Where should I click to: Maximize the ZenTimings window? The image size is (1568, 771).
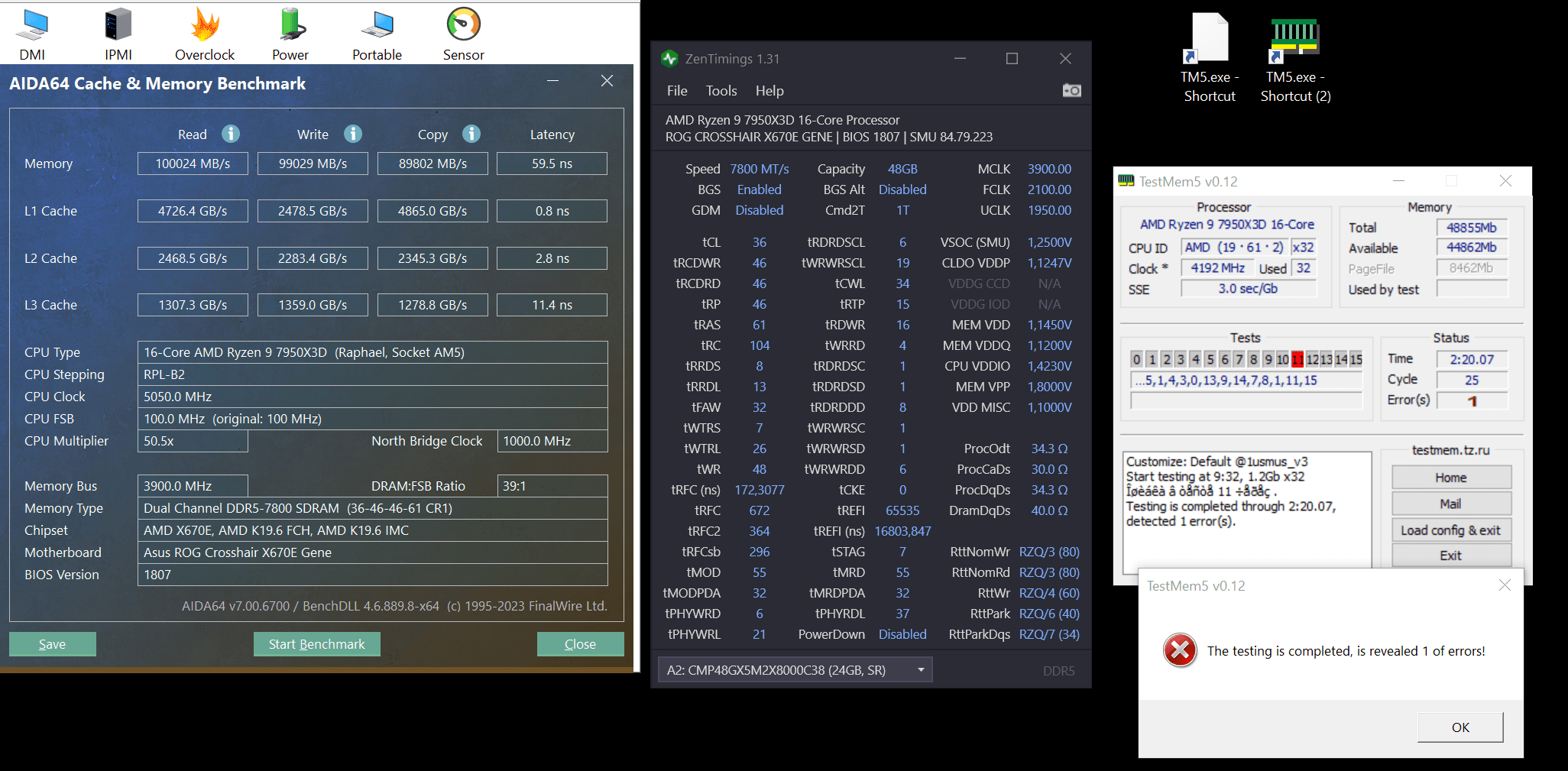tap(1012, 59)
